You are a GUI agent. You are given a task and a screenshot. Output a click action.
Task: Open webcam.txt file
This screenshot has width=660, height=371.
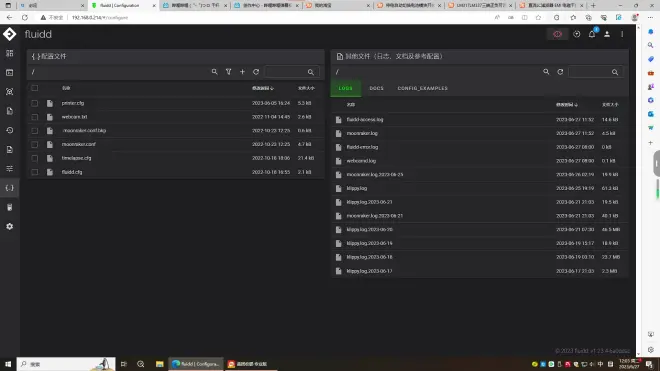pyautogui.click(x=75, y=117)
